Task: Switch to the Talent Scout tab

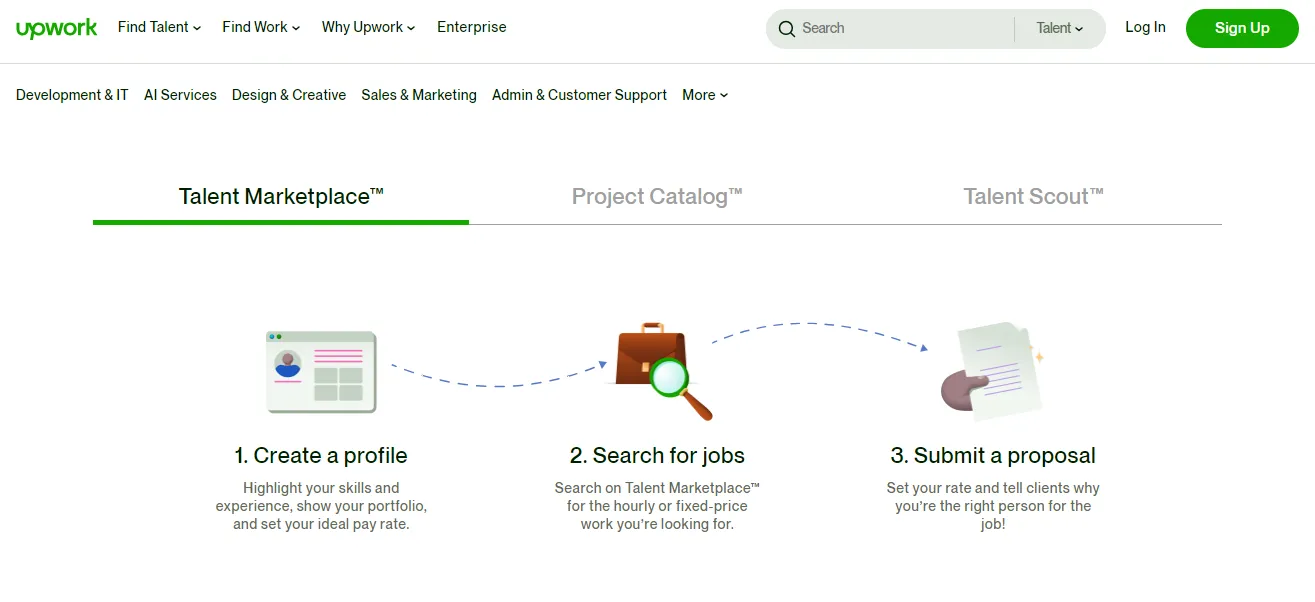Action: coord(1033,196)
